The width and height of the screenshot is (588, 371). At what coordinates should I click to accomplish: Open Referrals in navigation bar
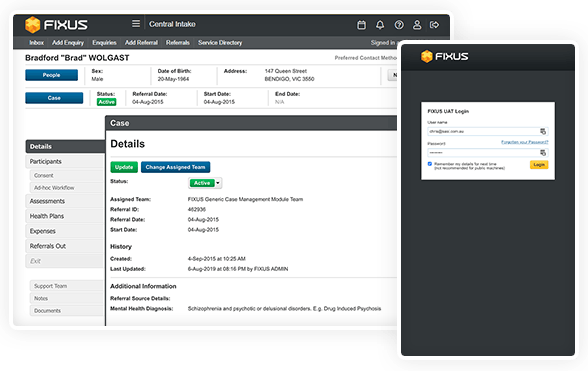coord(178,43)
